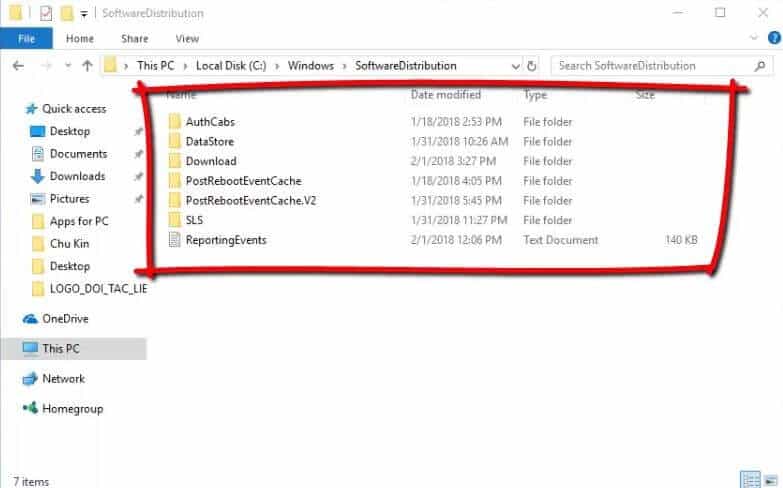This screenshot has height=488, width=783.
Task: Select the DataStore folder
Action: [x=209, y=141]
